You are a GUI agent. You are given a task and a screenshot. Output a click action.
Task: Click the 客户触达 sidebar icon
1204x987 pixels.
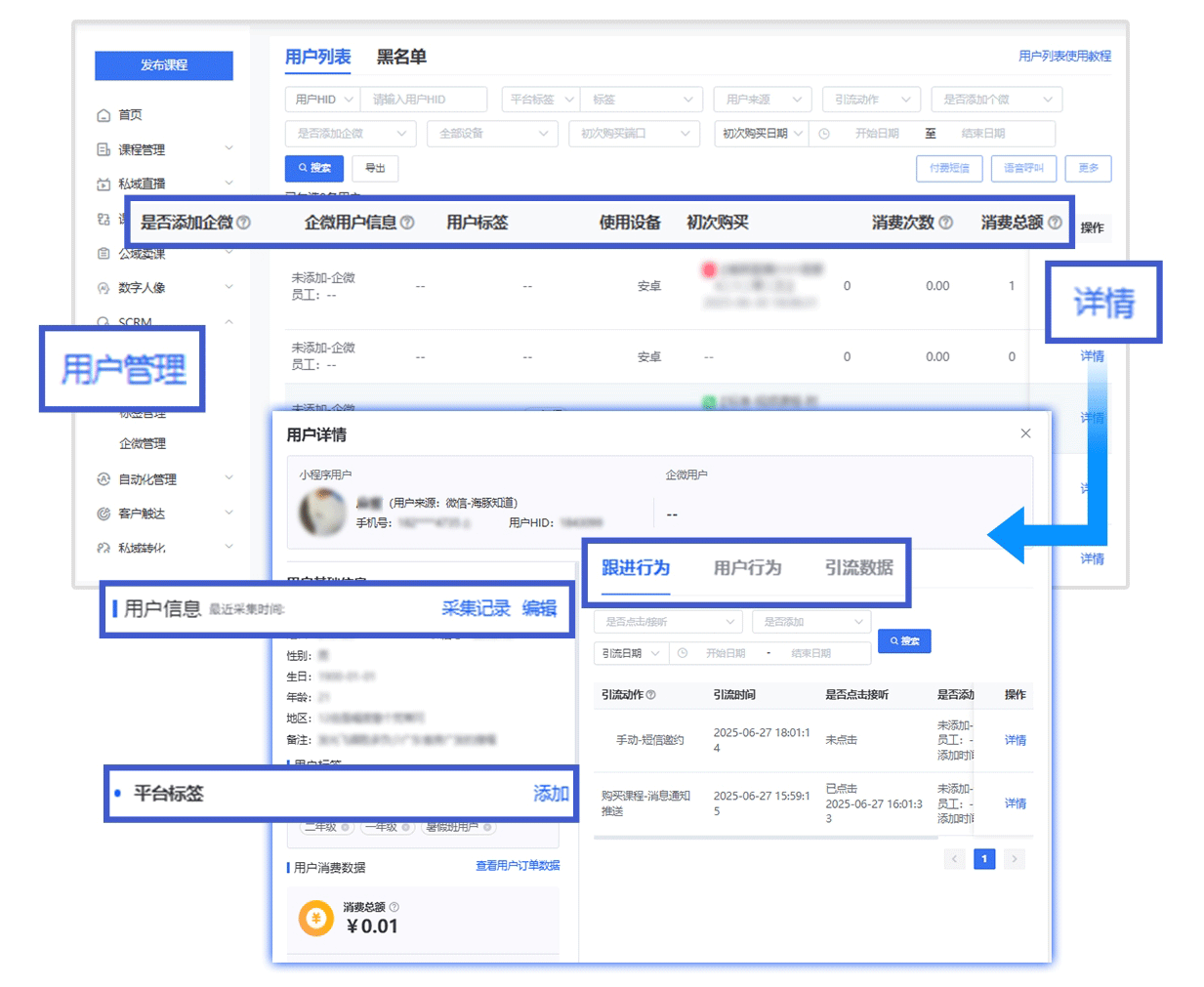coord(104,514)
